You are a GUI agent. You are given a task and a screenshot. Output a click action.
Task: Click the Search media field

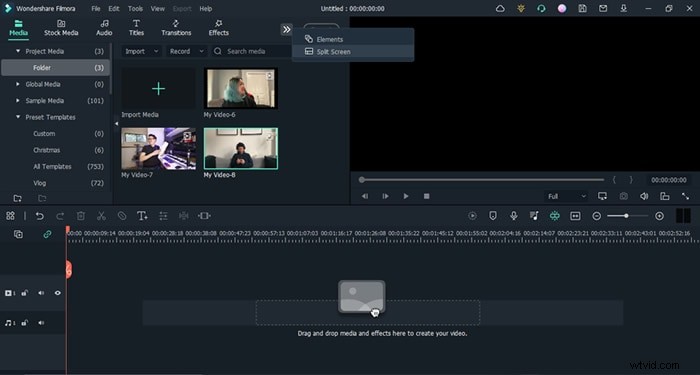(x=251, y=51)
